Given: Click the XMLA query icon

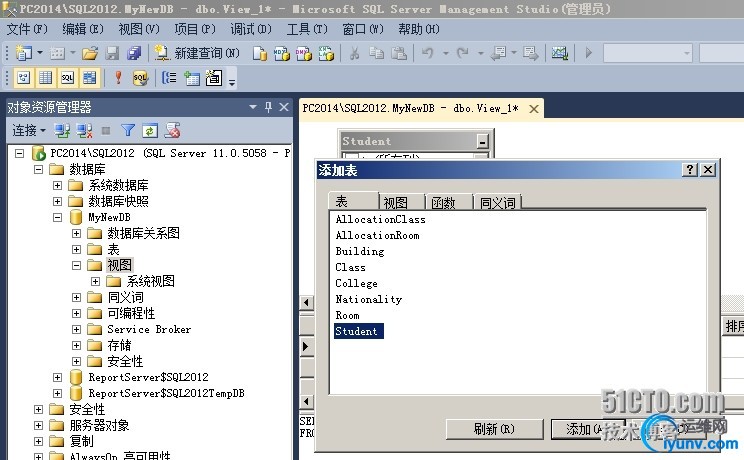Looking at the screenshot, I should pyautogui.click(x=326, y=53).
